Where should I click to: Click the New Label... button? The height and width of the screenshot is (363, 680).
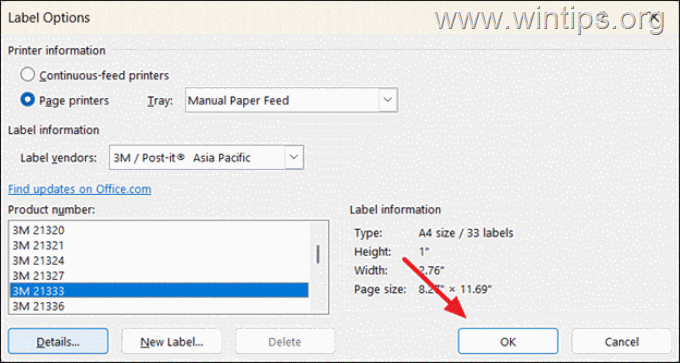172,341
